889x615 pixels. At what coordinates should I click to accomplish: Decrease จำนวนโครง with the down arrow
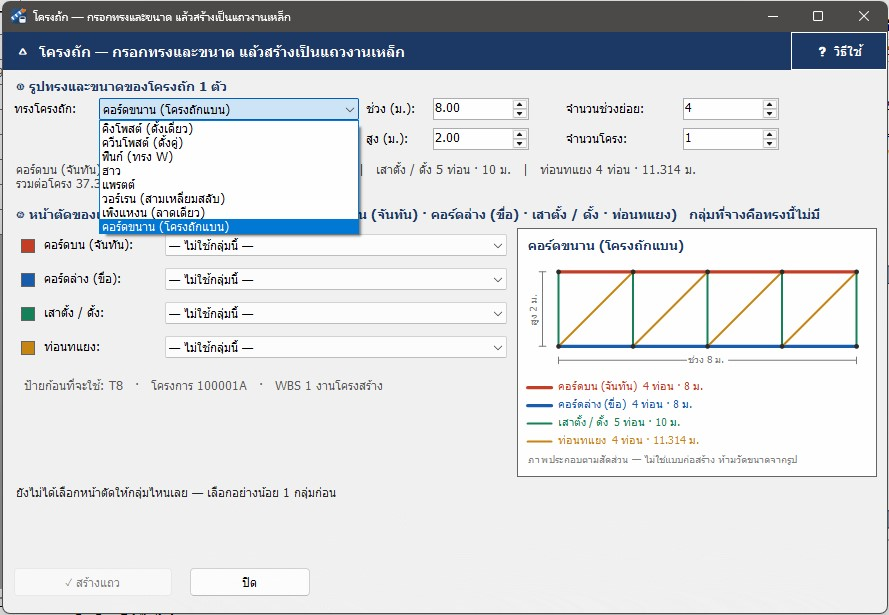[x=770, y=143]
